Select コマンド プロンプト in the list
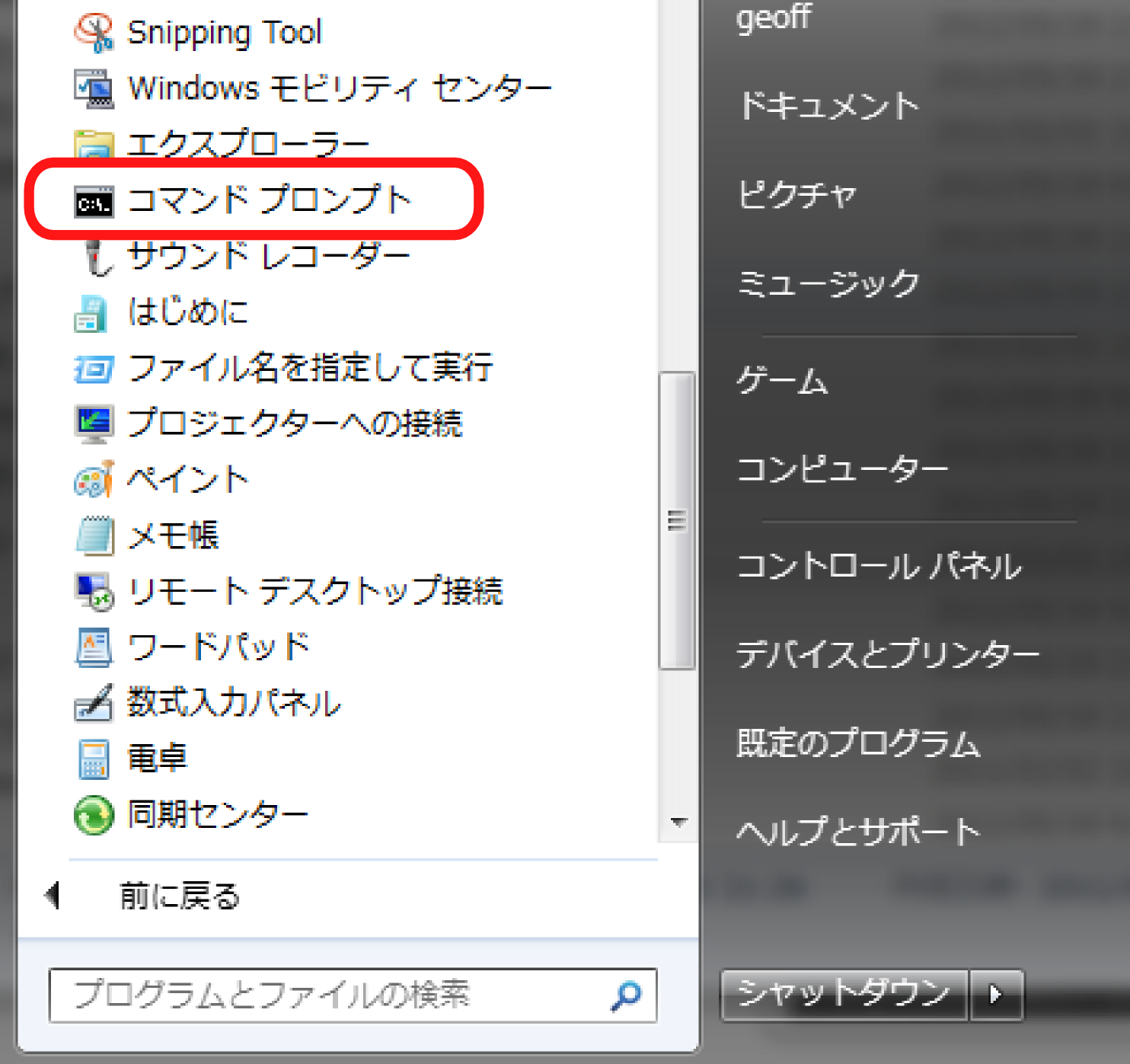1130x1064 pixels. point(269,200)
